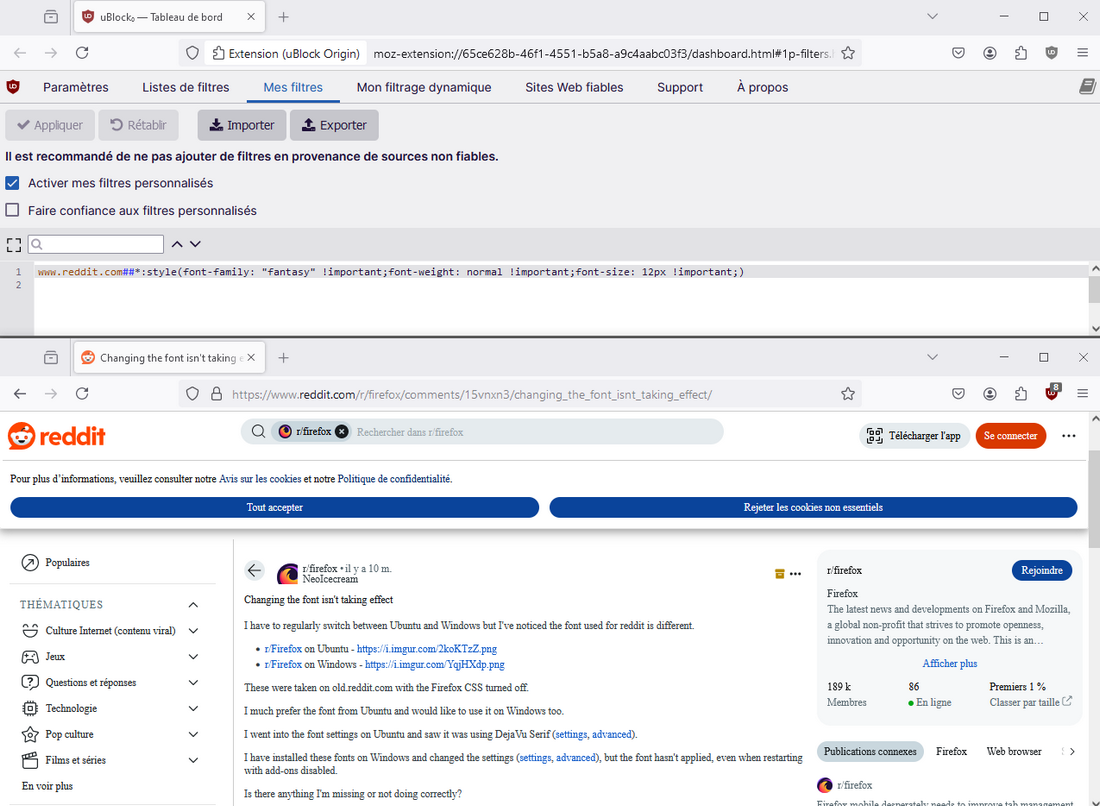Screen dimensions: 1100x806
Task: Expand Culture Internet (contenu viral)
Action: pos(193,631)
